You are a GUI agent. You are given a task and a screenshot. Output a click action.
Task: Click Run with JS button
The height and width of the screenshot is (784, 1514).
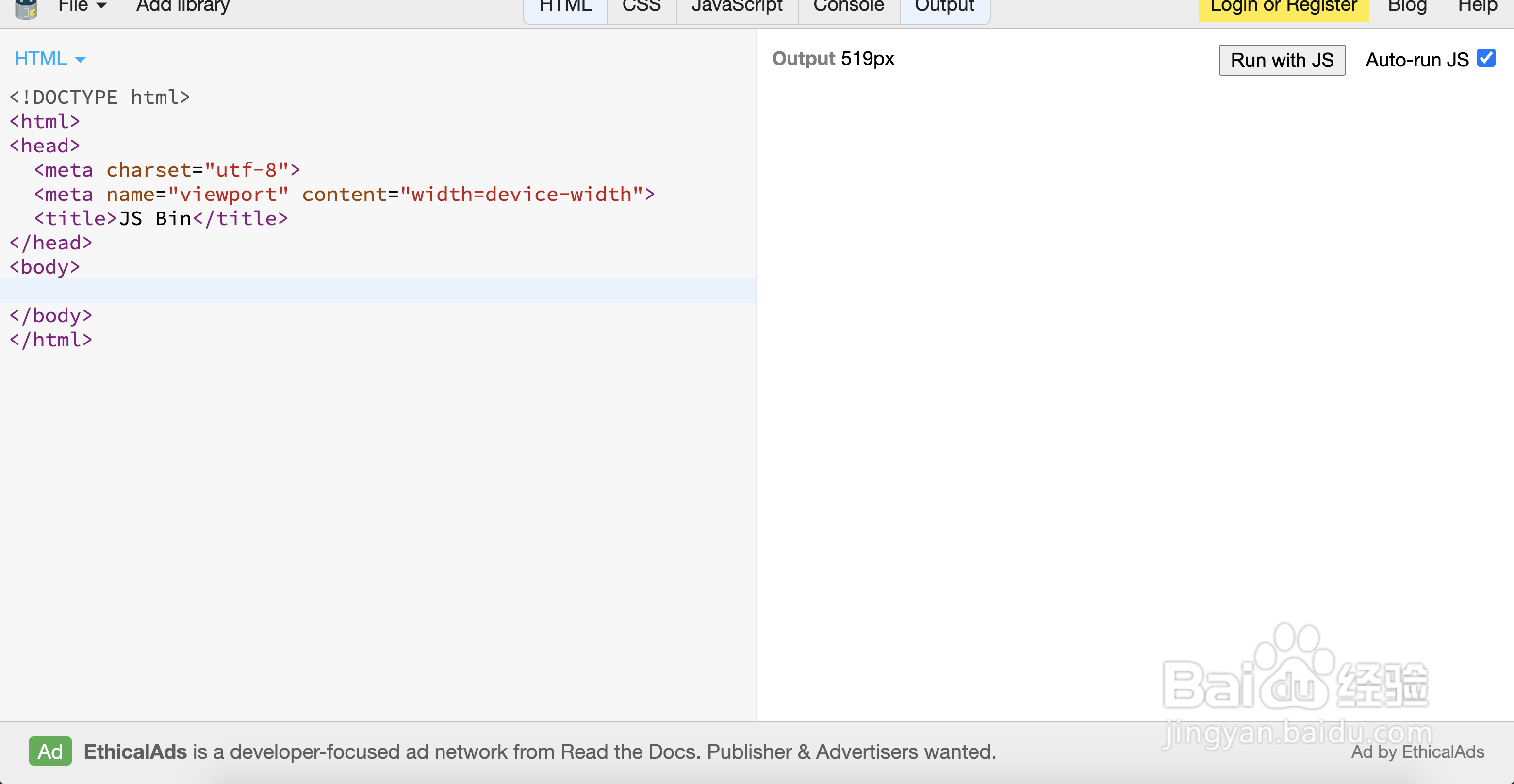tap(1282, 60)
